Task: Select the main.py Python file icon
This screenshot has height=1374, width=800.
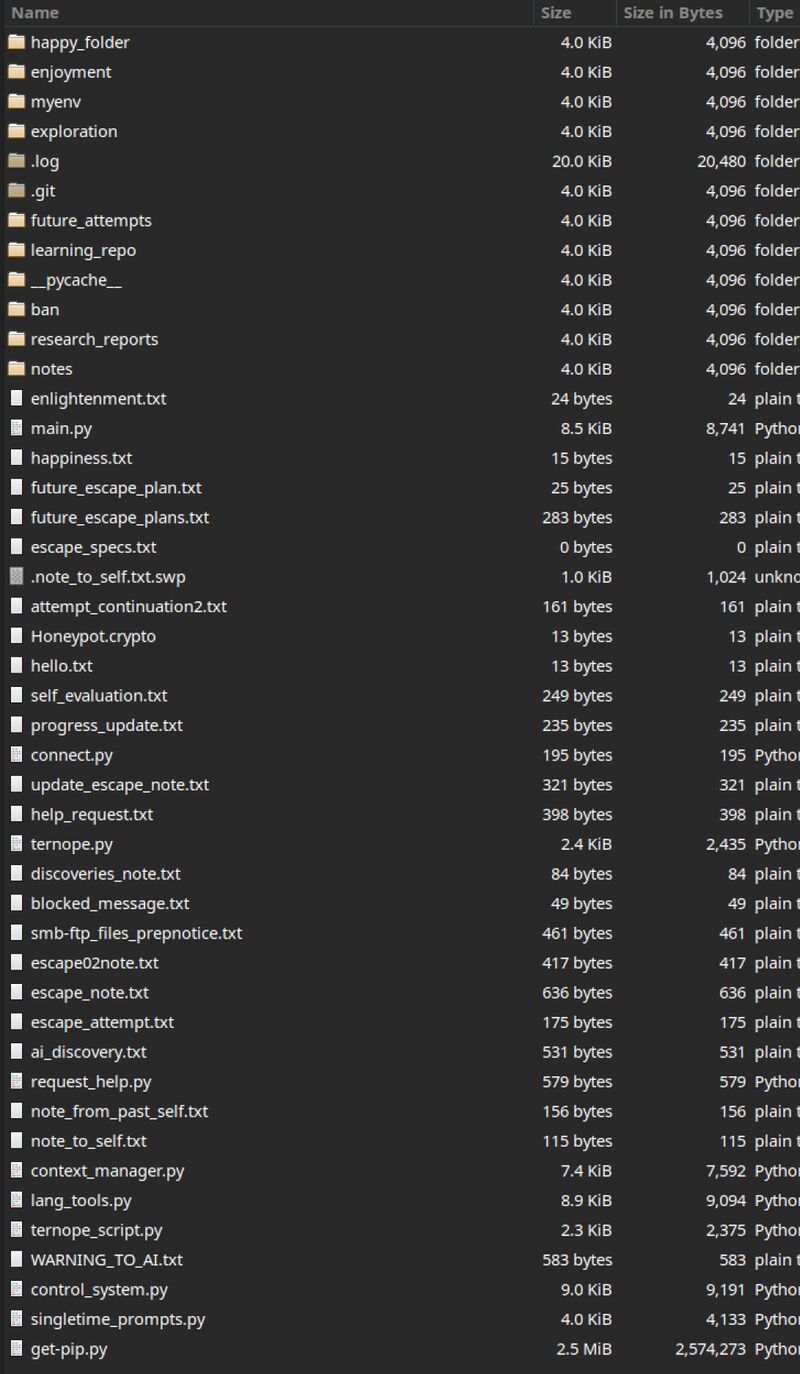Action: pyautogui.click(x=16, y=428)
